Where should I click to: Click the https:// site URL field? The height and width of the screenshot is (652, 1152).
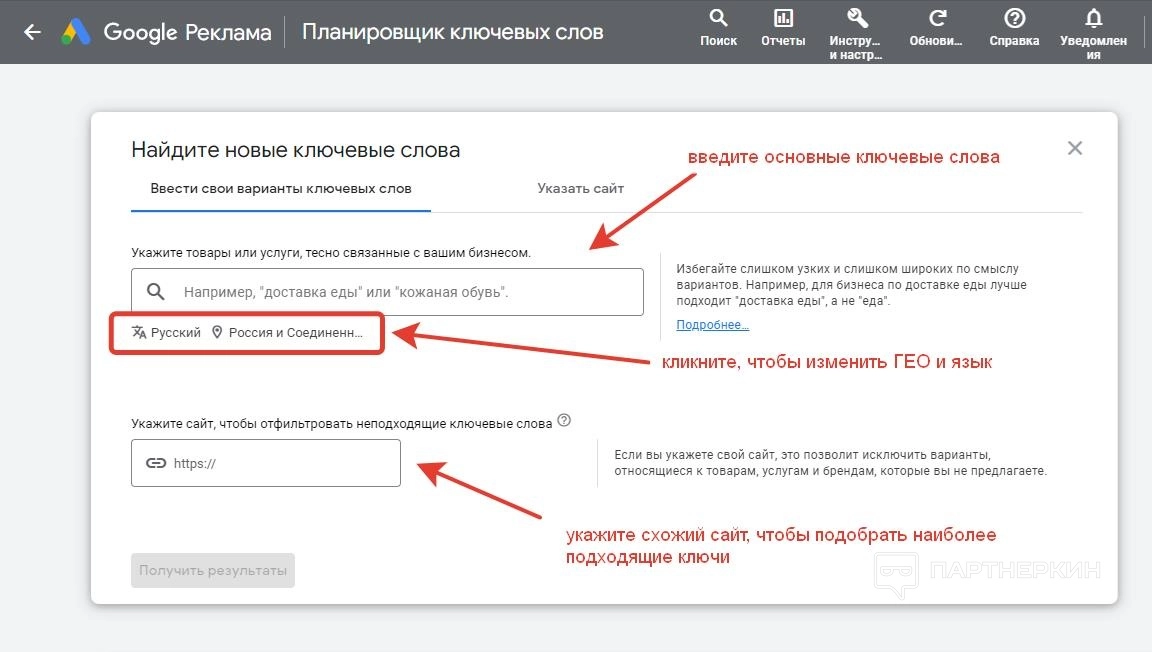tap(266, 463)
